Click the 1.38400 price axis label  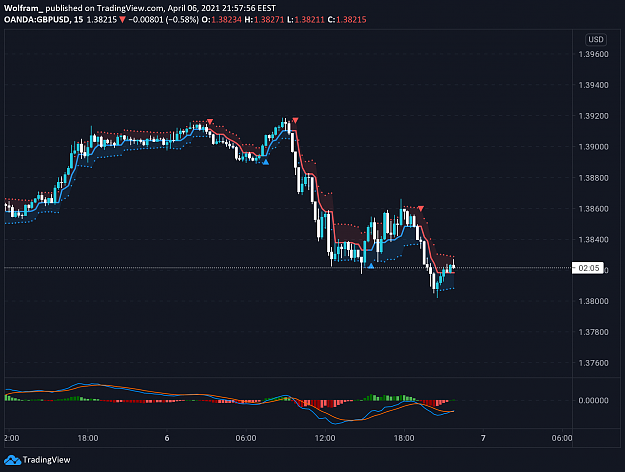pos(594,240)
